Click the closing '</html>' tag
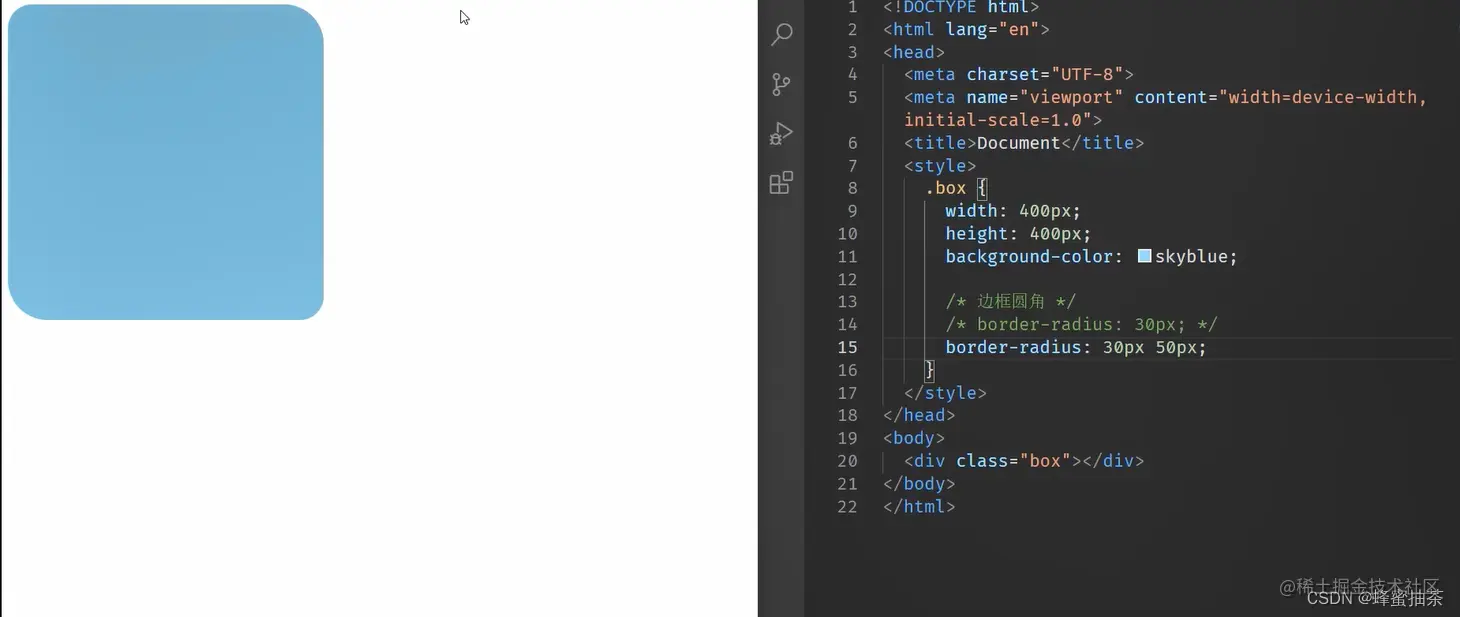Screen dimensions: 1460x617 919,506
